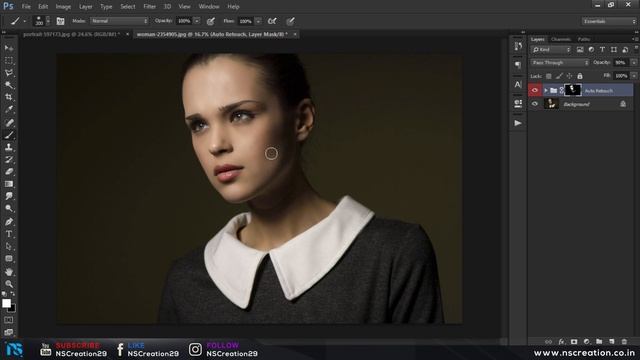The width and height of the screenshot is (640, 360).
Task: Open the History panel icon
Action: (518, 47)
